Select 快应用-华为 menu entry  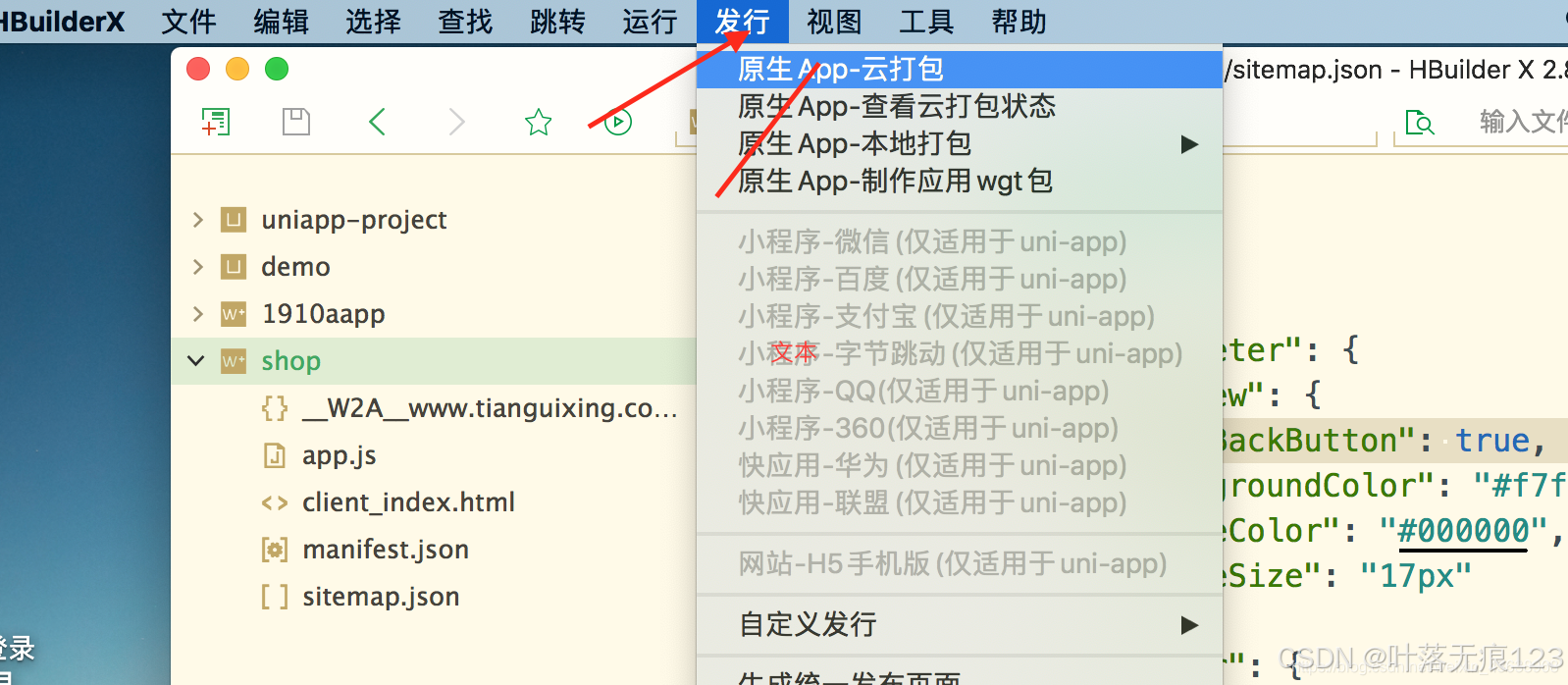point(960,465)
